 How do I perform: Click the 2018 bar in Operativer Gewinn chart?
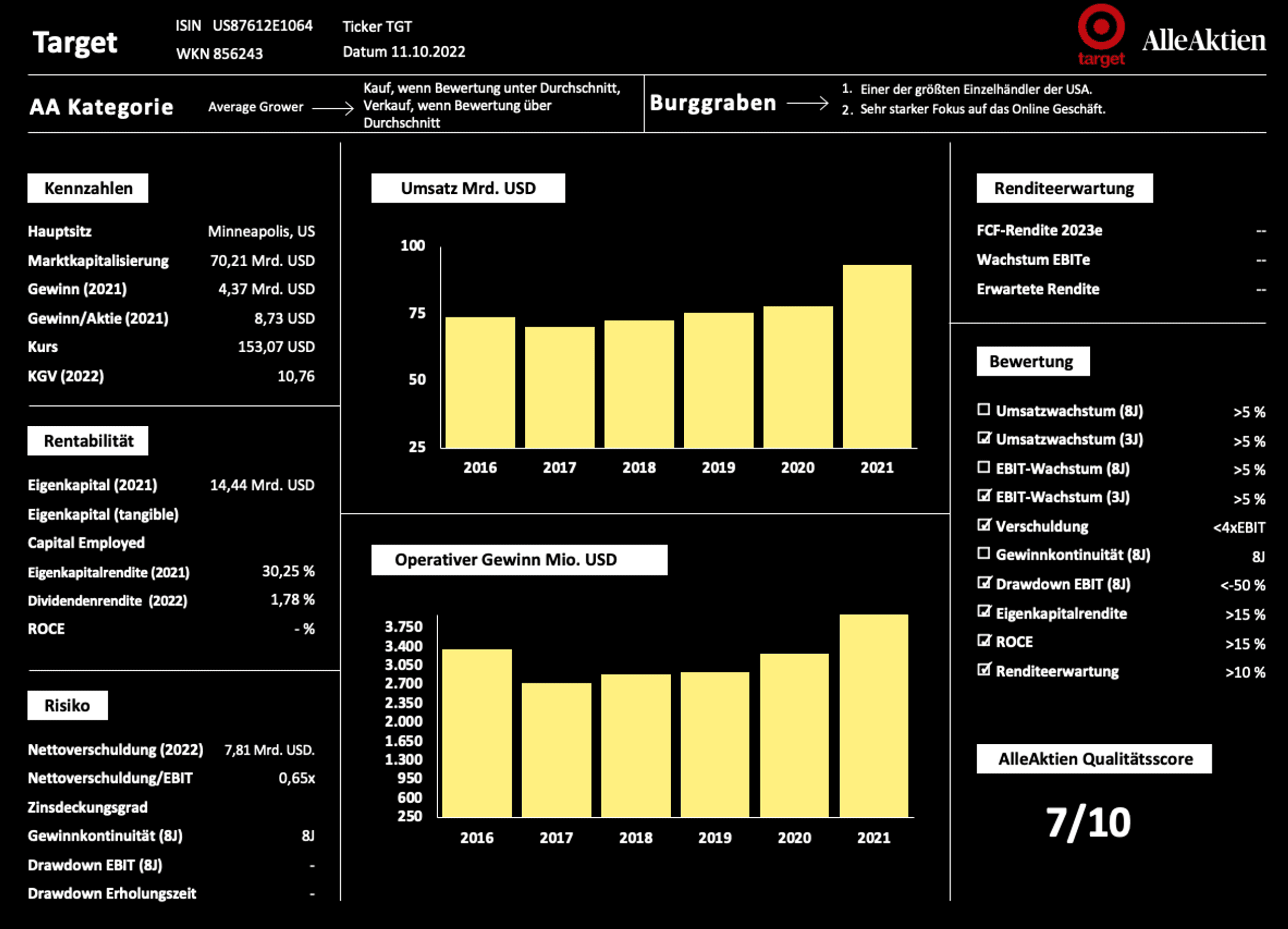click(635, 745)
